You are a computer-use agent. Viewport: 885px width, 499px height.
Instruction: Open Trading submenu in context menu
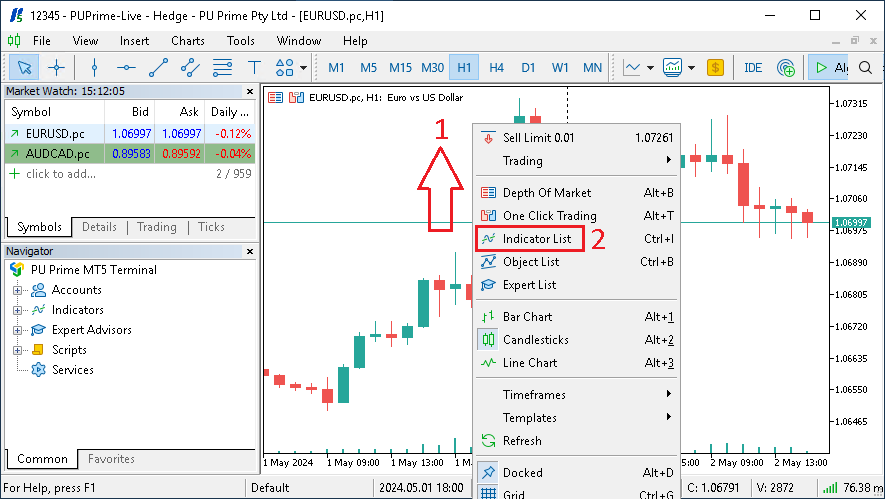(576, 161)
